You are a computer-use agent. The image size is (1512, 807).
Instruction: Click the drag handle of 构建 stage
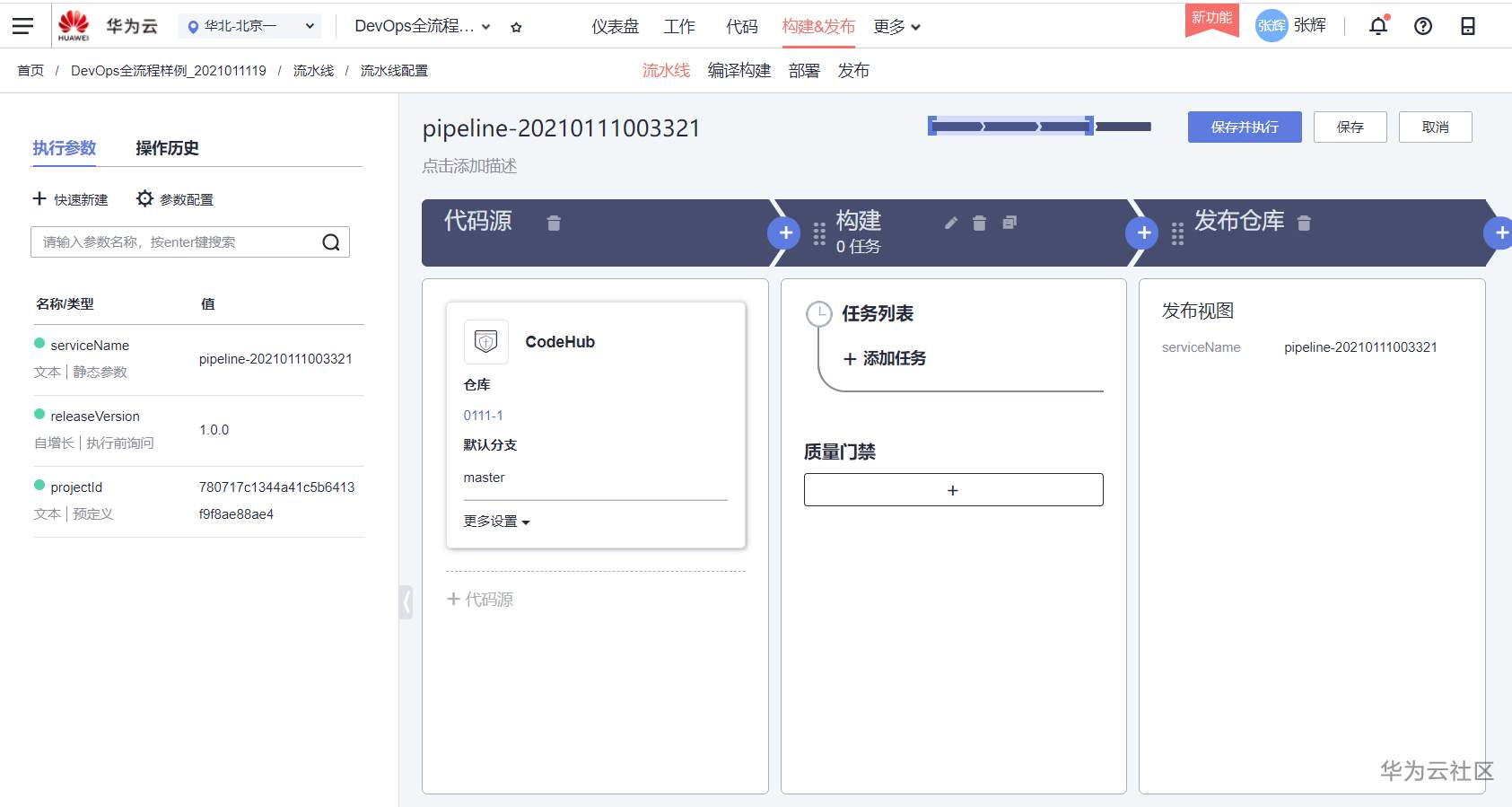point(819,234)
